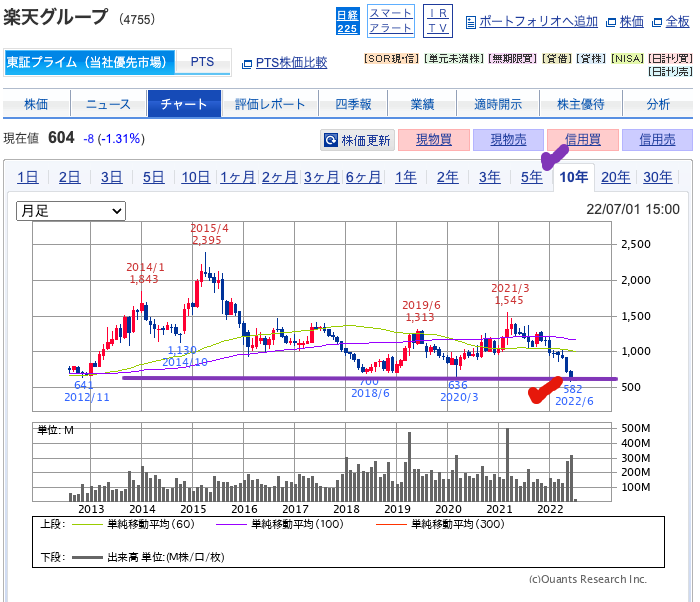Image resolution: width=700 pixels, height=602 pixels.
Task: Click the 現物買 button
Action: tap(434, 140)
